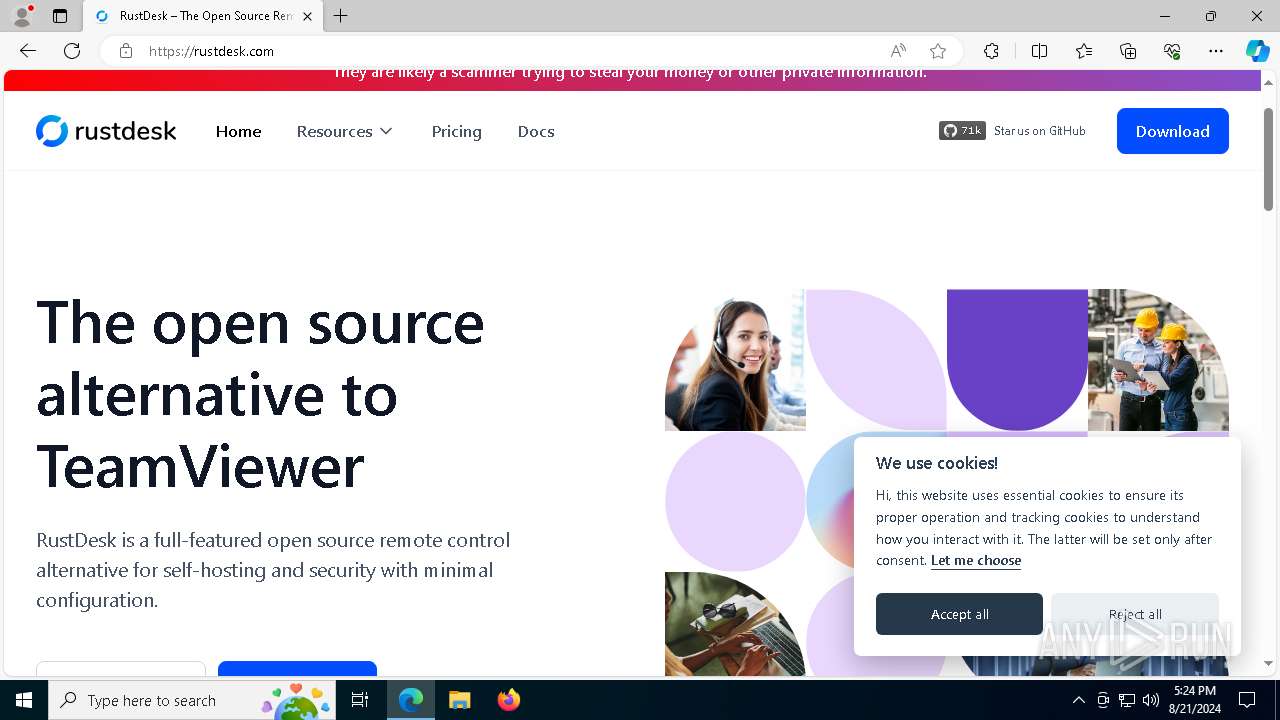Open the Windows Start menu
1280x720 pixels.
click(24, 700)
